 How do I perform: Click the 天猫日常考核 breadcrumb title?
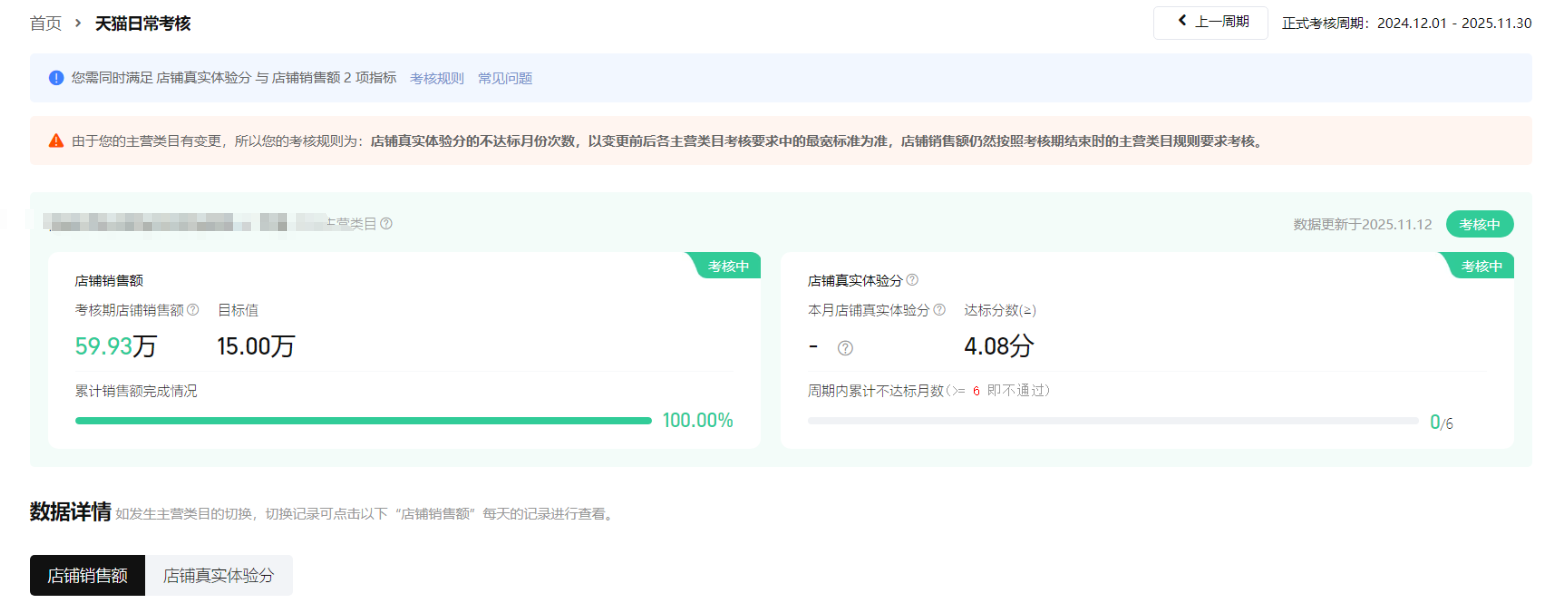click(143, 23)
